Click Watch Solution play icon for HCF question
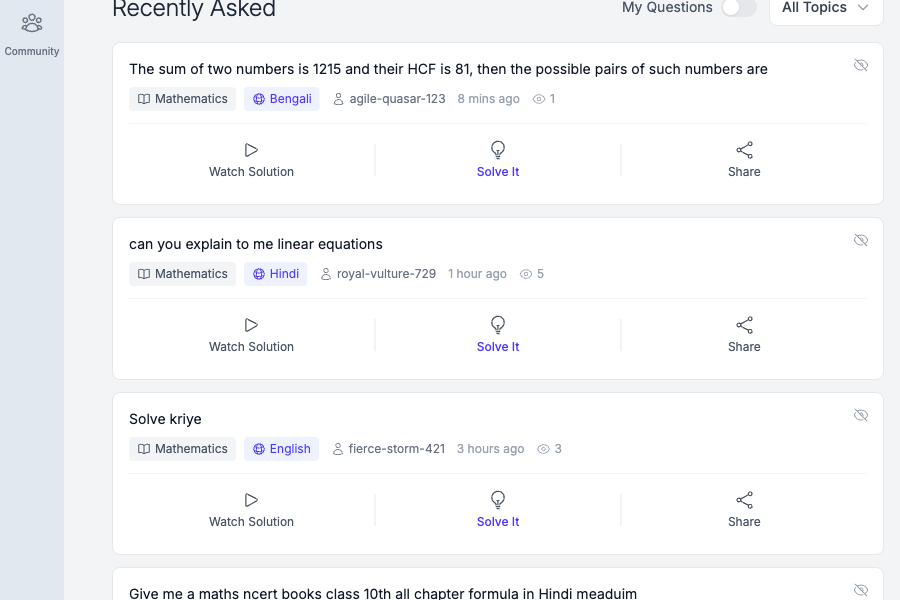This screenshot has width=900, height=600. (x=251, y=150)
